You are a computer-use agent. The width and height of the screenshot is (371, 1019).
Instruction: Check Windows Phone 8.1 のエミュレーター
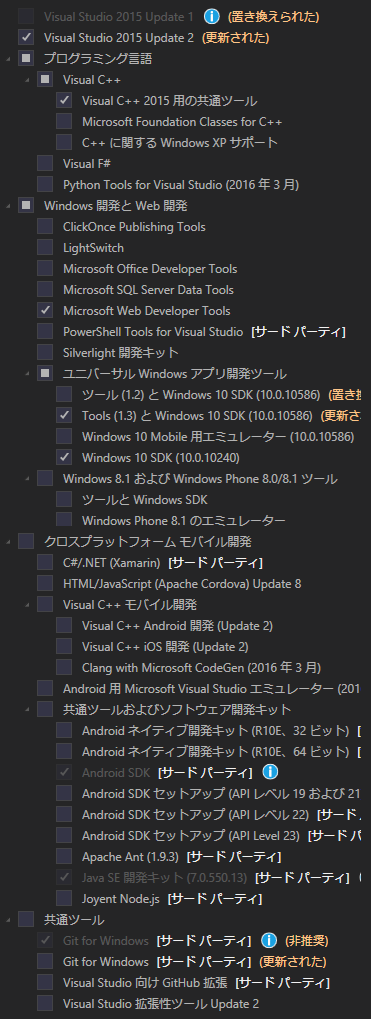click(64, 519)
